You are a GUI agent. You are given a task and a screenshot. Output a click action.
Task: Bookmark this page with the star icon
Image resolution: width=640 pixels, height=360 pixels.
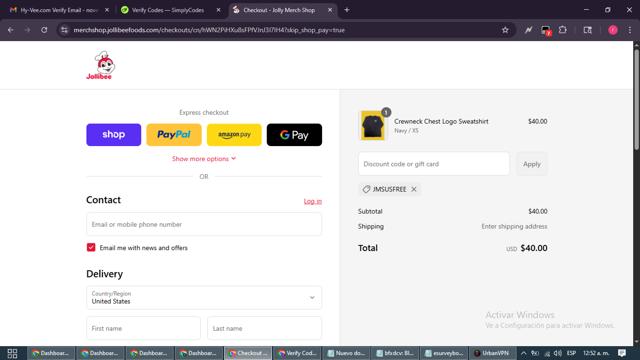point(505,30)
